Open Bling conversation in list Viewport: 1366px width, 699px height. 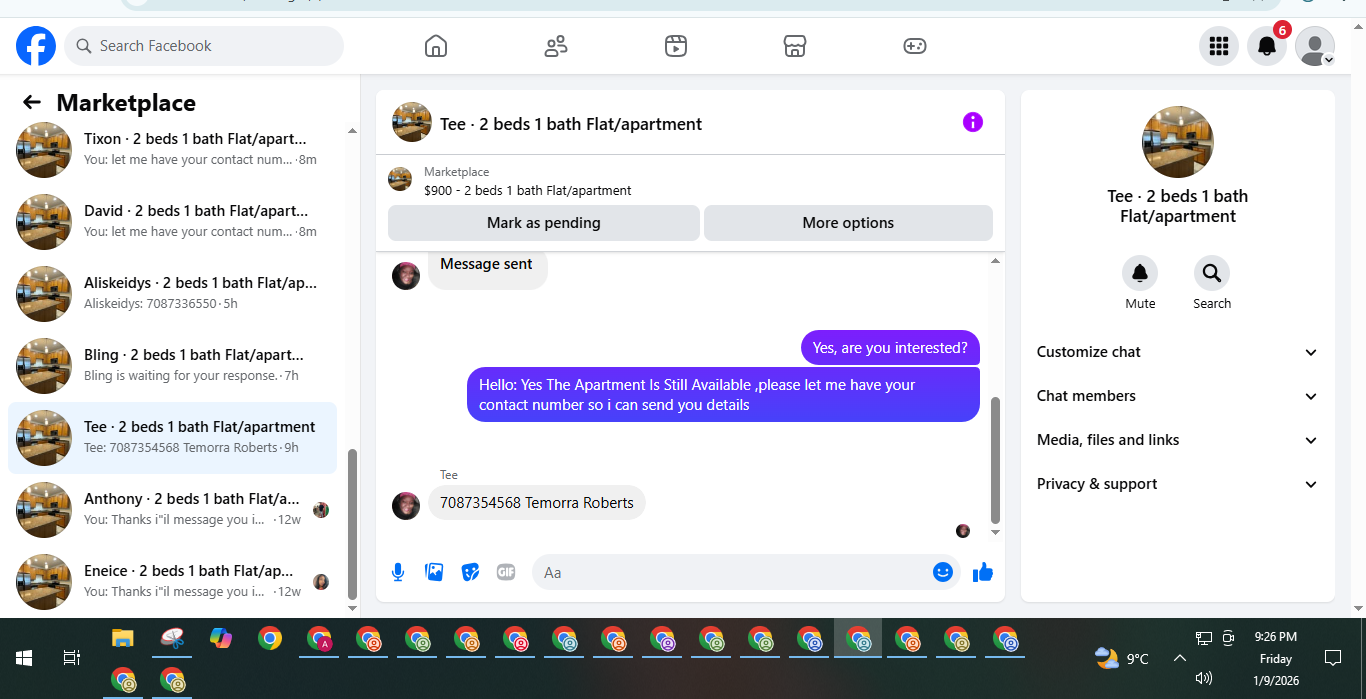(172, 366)
